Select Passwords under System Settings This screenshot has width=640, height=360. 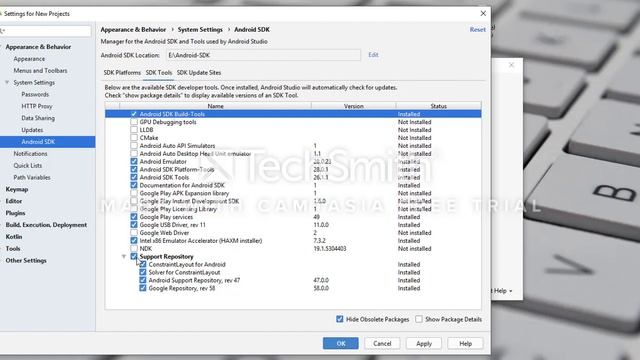pos(35,94)
